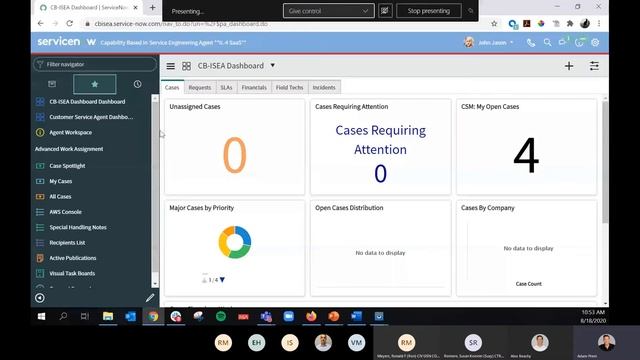Switch to the Field Techs tab
The image size is (640, 360).
coord(289,87)
